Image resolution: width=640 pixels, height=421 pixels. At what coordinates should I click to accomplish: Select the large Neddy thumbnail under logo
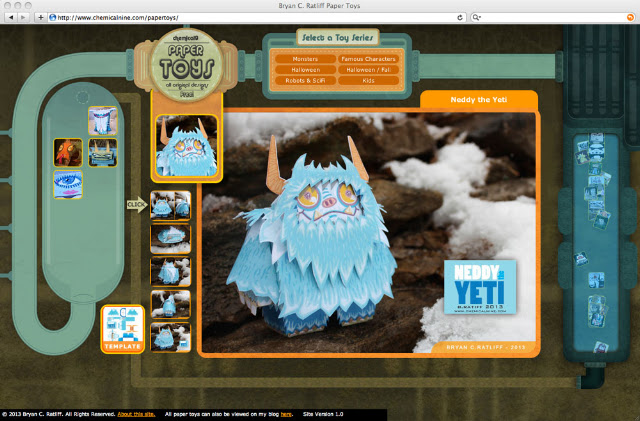[x=187, y=146]
